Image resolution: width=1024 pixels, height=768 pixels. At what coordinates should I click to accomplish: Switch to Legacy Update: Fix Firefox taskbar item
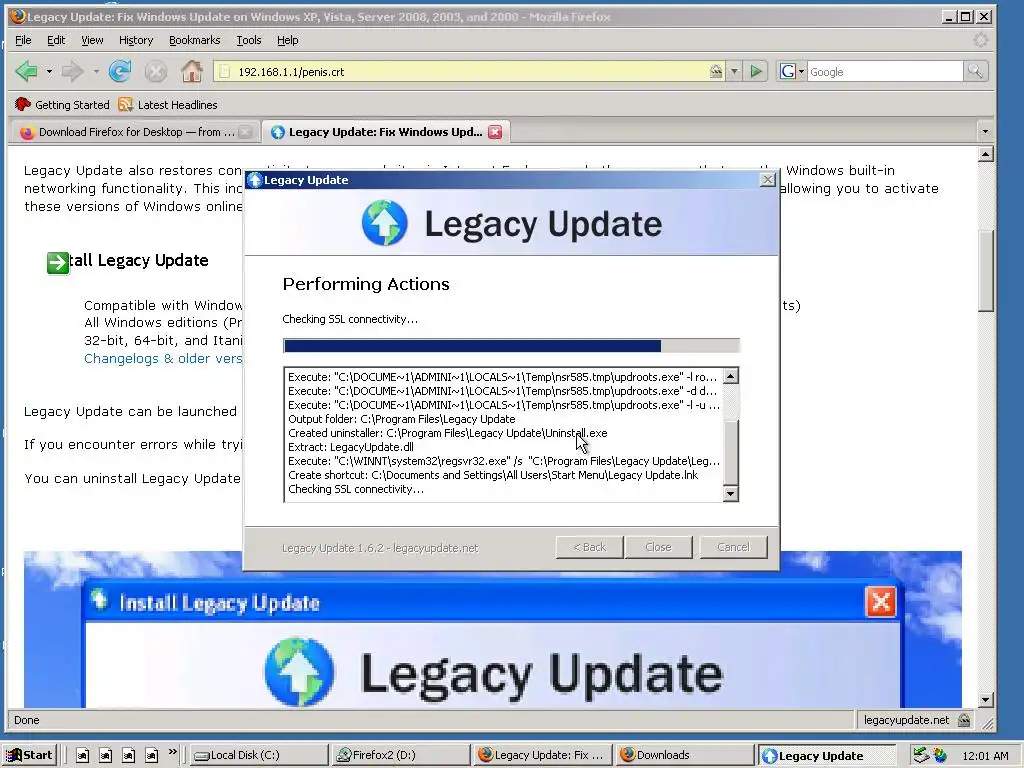pyautogui.click(x=542, y=755)
